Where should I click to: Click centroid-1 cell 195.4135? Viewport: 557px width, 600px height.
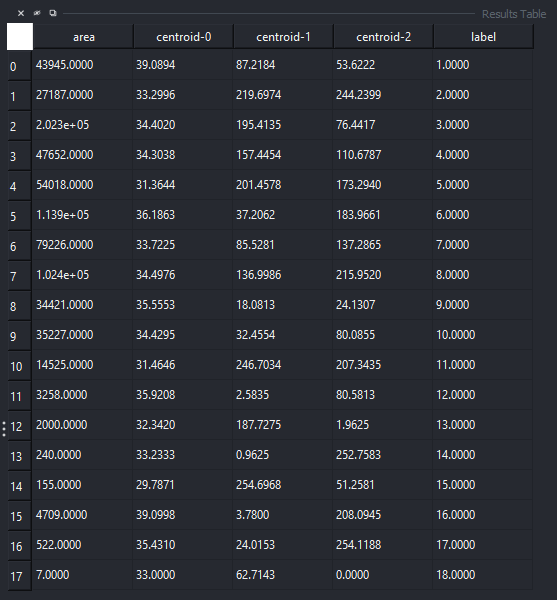[283, 125]
